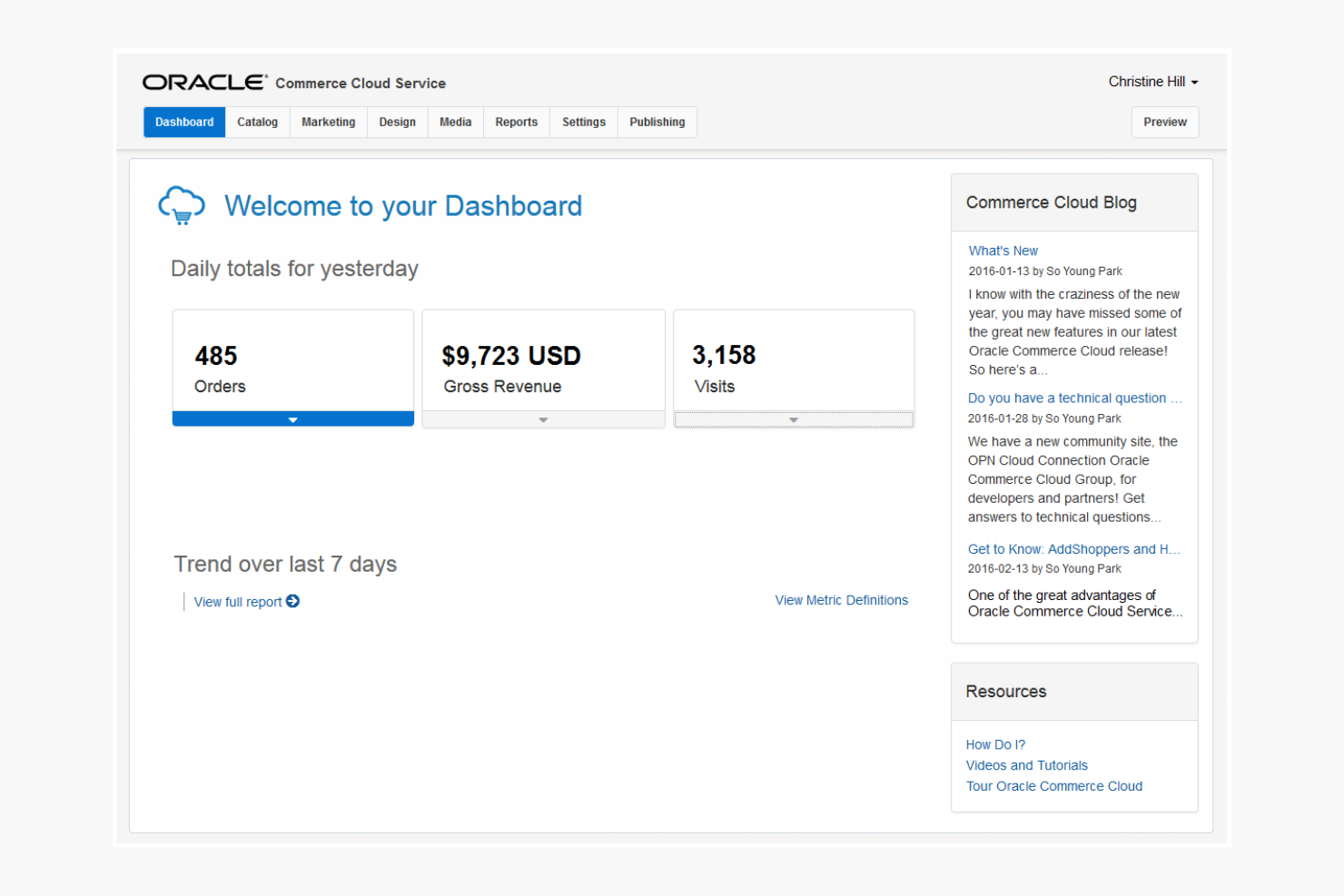The width and height of the screenshot is (1344, 896).
Task: Open the Videos and Tutorials resource
Action: coord(1026,765)
